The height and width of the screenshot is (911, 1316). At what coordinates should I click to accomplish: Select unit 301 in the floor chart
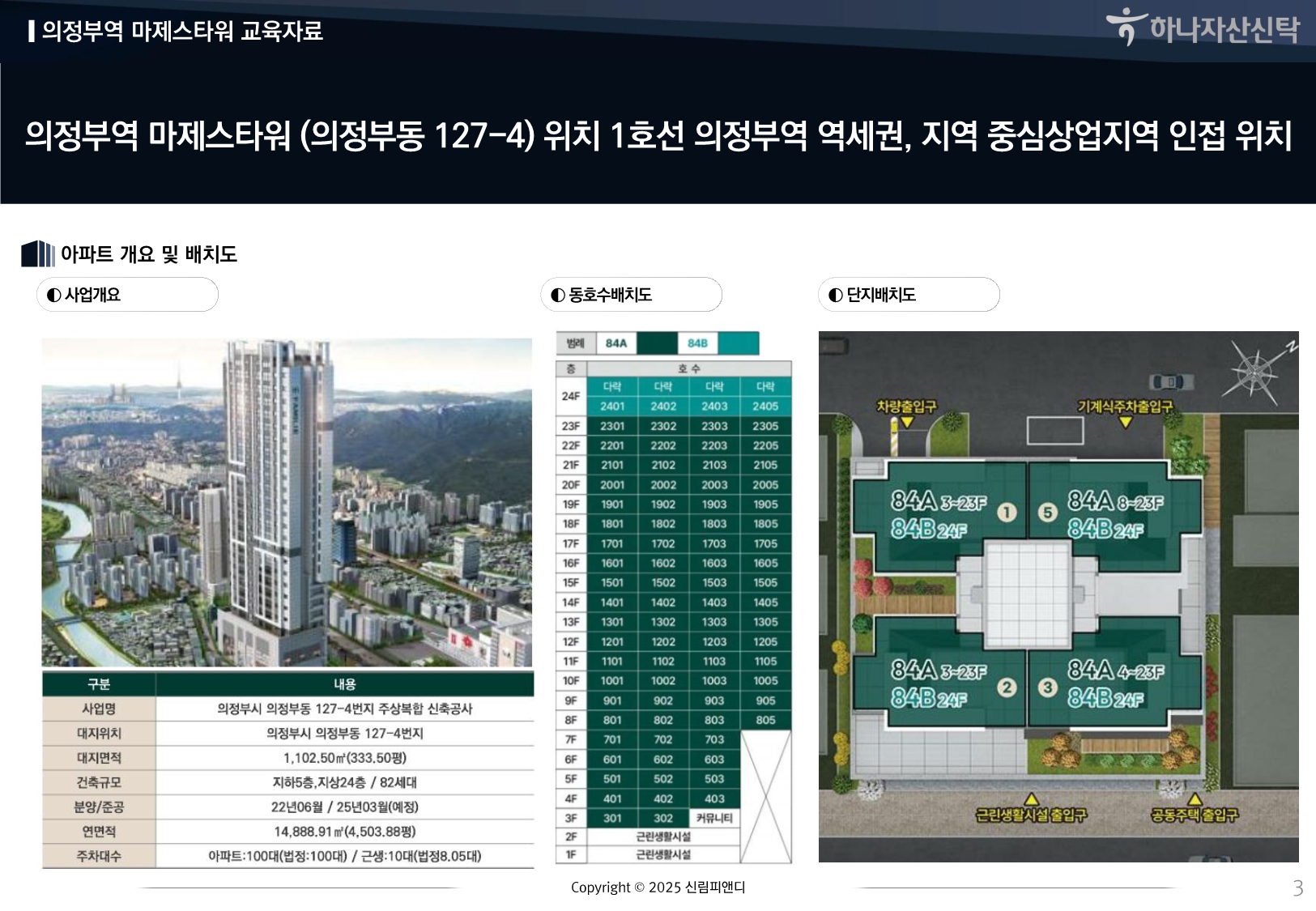click(x=612, y=819)
